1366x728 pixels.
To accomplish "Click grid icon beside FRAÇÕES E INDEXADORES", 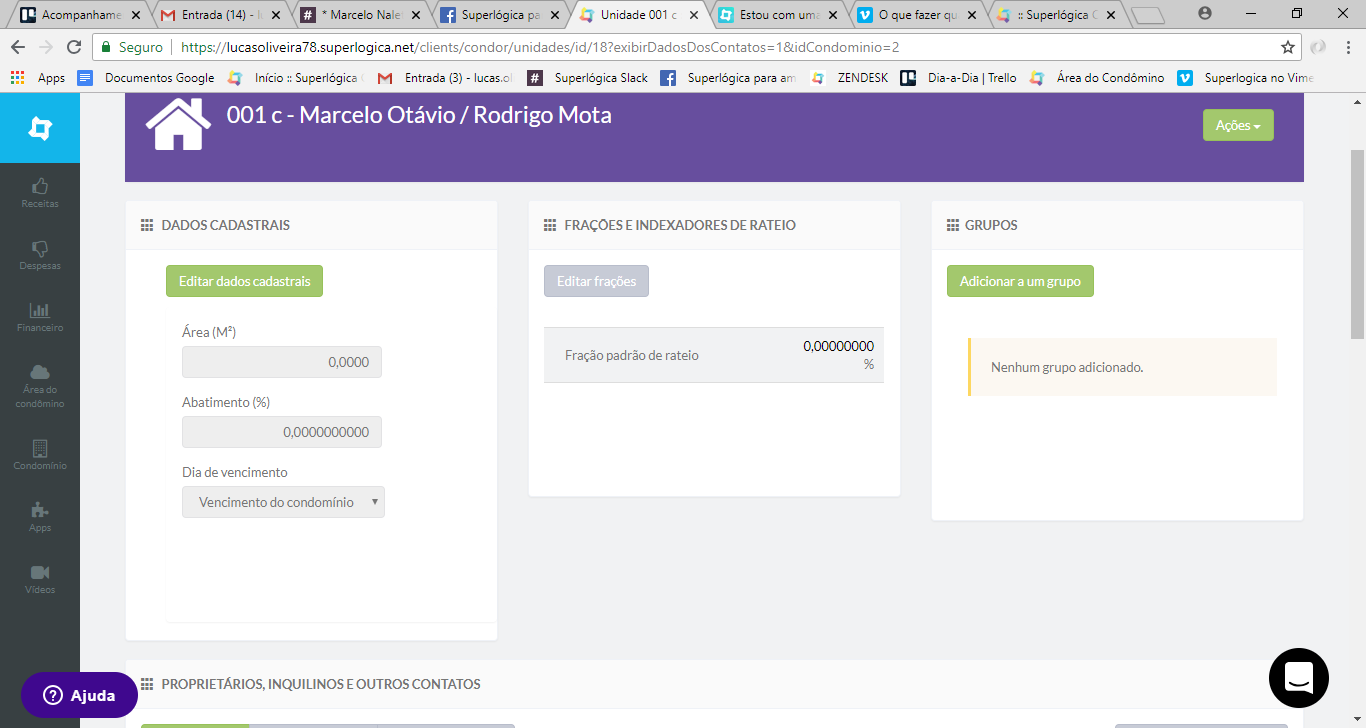I will point(550,225).
